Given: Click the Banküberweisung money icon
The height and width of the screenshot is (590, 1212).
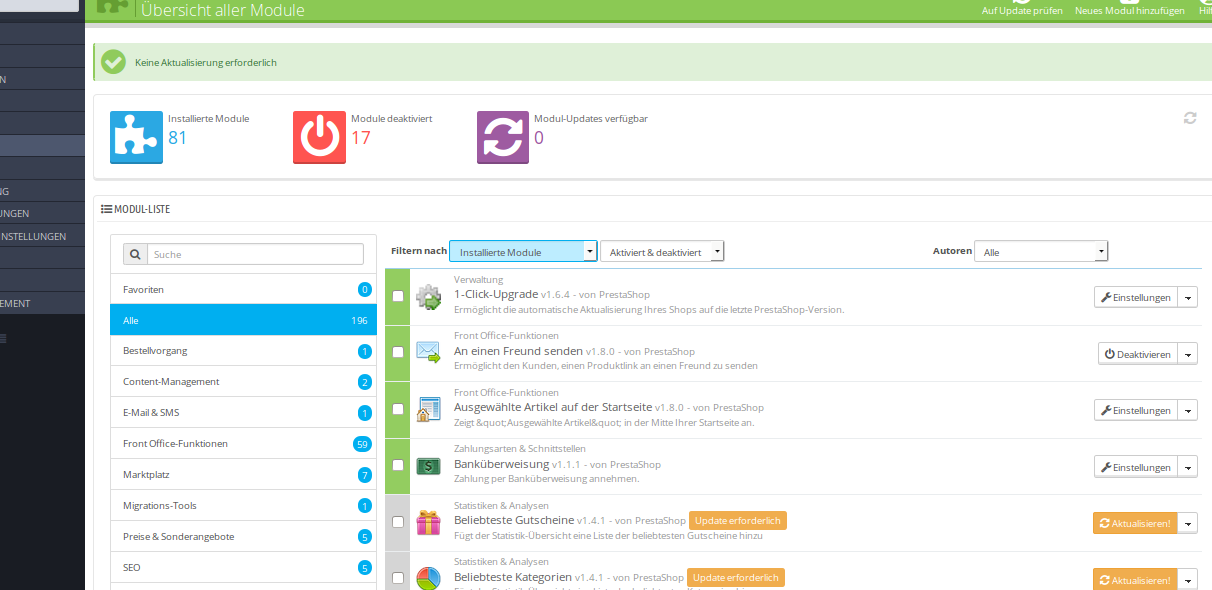Looking at the screenshot, I should click(x=428, y=466).
